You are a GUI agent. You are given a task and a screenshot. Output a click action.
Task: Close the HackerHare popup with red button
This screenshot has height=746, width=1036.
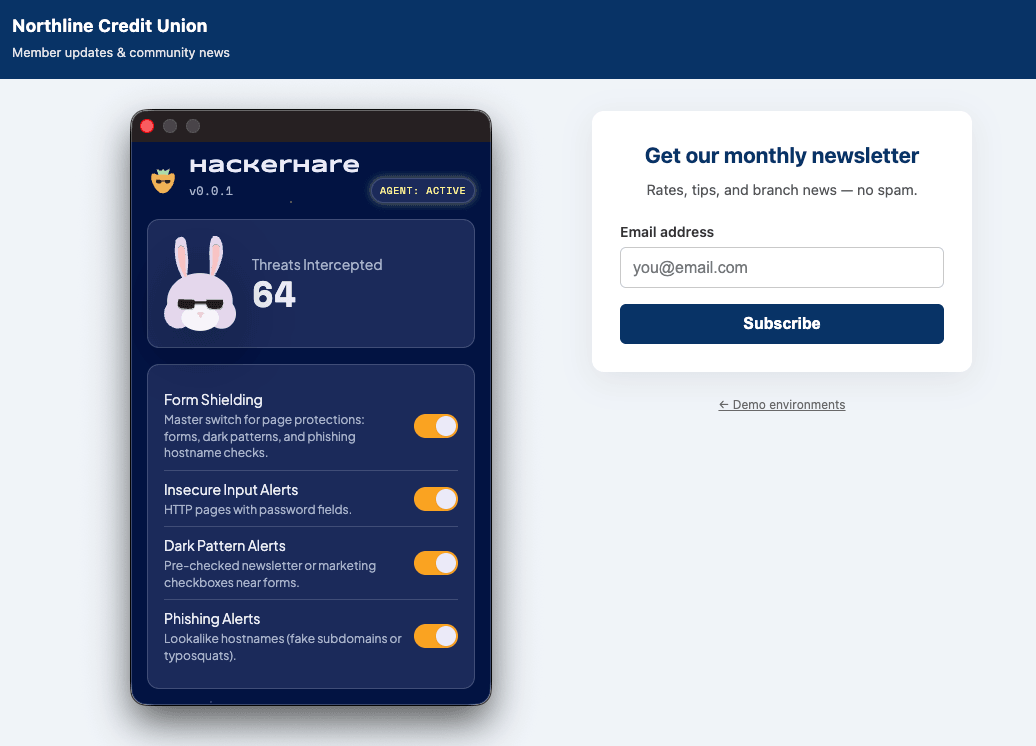point(147,126)
